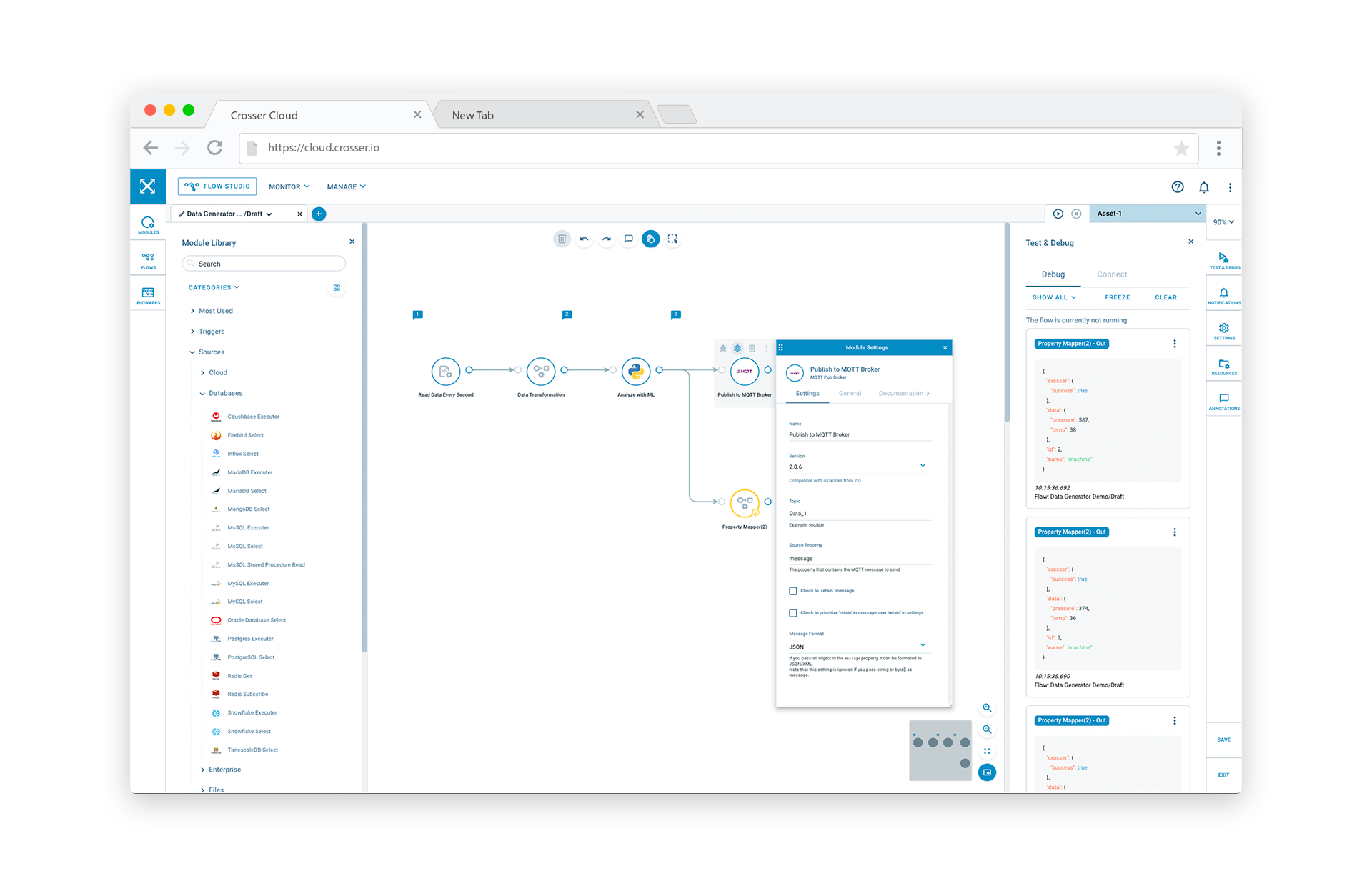Open the Monitor menu

[x=289, y=186]
